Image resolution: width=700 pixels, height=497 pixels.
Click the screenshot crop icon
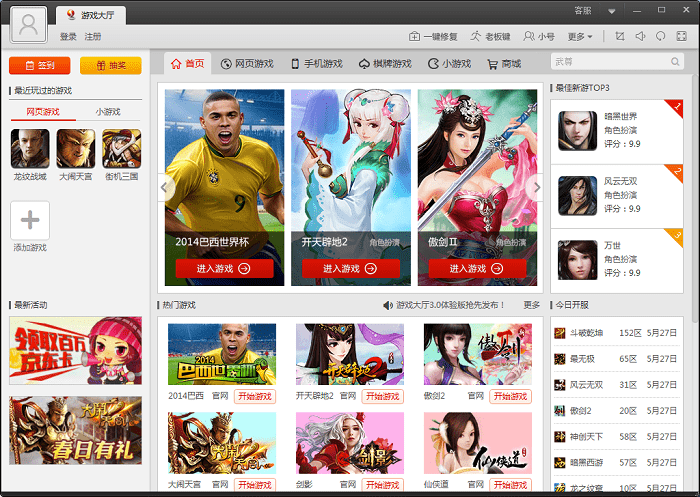coord(620,36)
